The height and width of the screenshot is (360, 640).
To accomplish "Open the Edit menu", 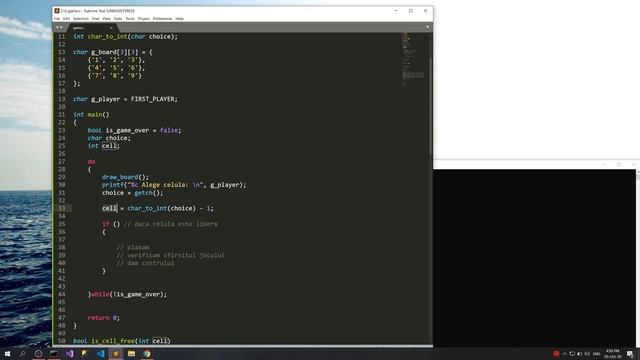I will pyautogui.click(x=66, y=19).
